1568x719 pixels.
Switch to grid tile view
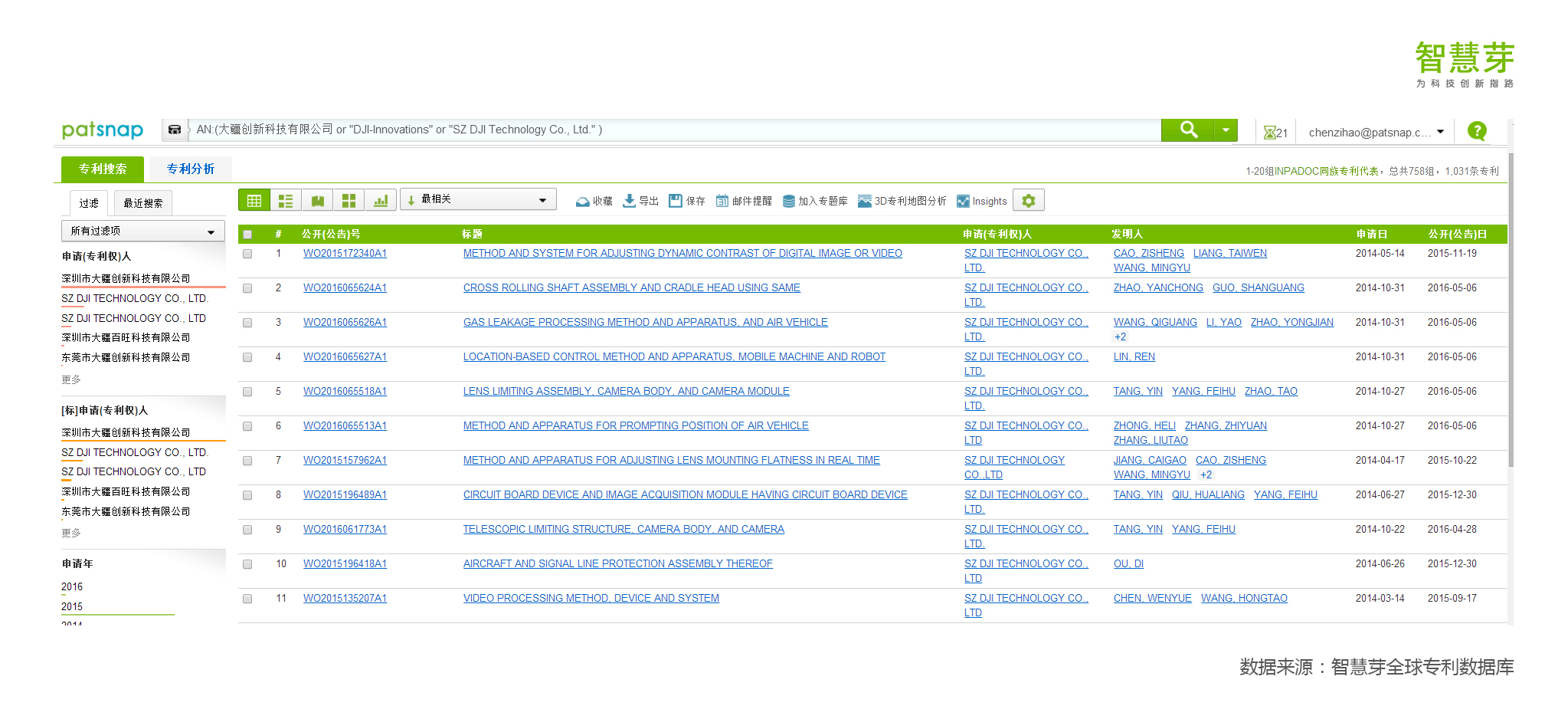[349, 200]
